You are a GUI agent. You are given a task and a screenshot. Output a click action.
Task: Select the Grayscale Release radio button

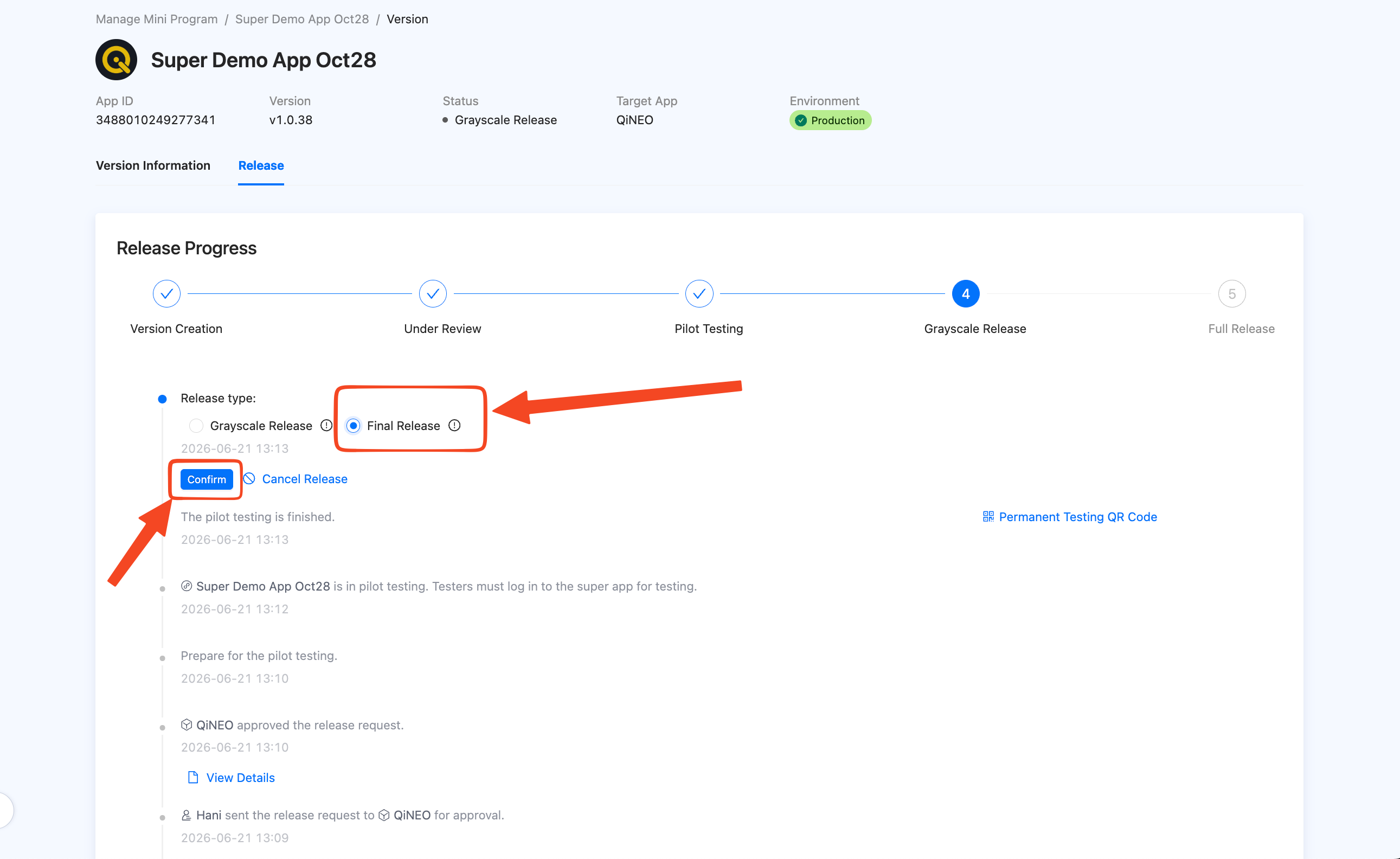196,426
